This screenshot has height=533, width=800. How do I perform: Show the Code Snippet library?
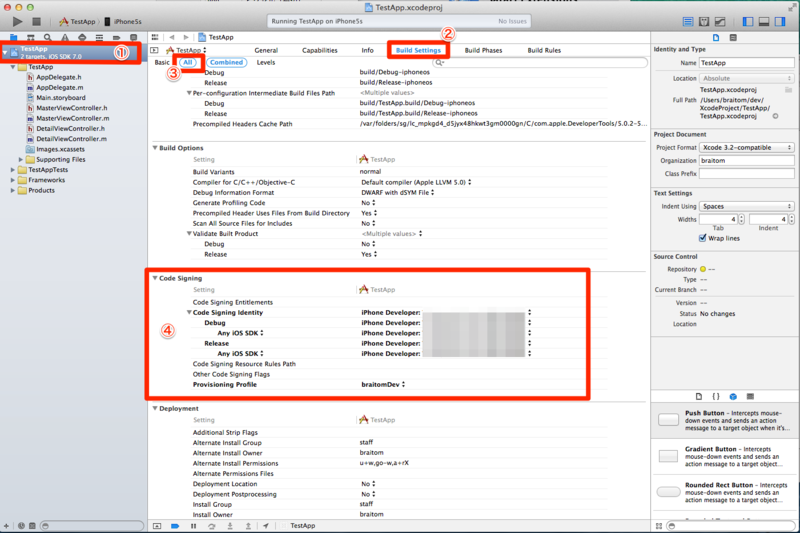pyautogui.click(x=716, y=396)
